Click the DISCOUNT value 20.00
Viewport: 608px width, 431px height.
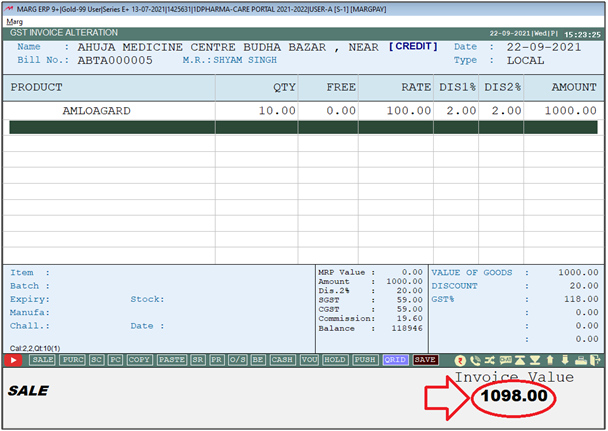point(584,286)
